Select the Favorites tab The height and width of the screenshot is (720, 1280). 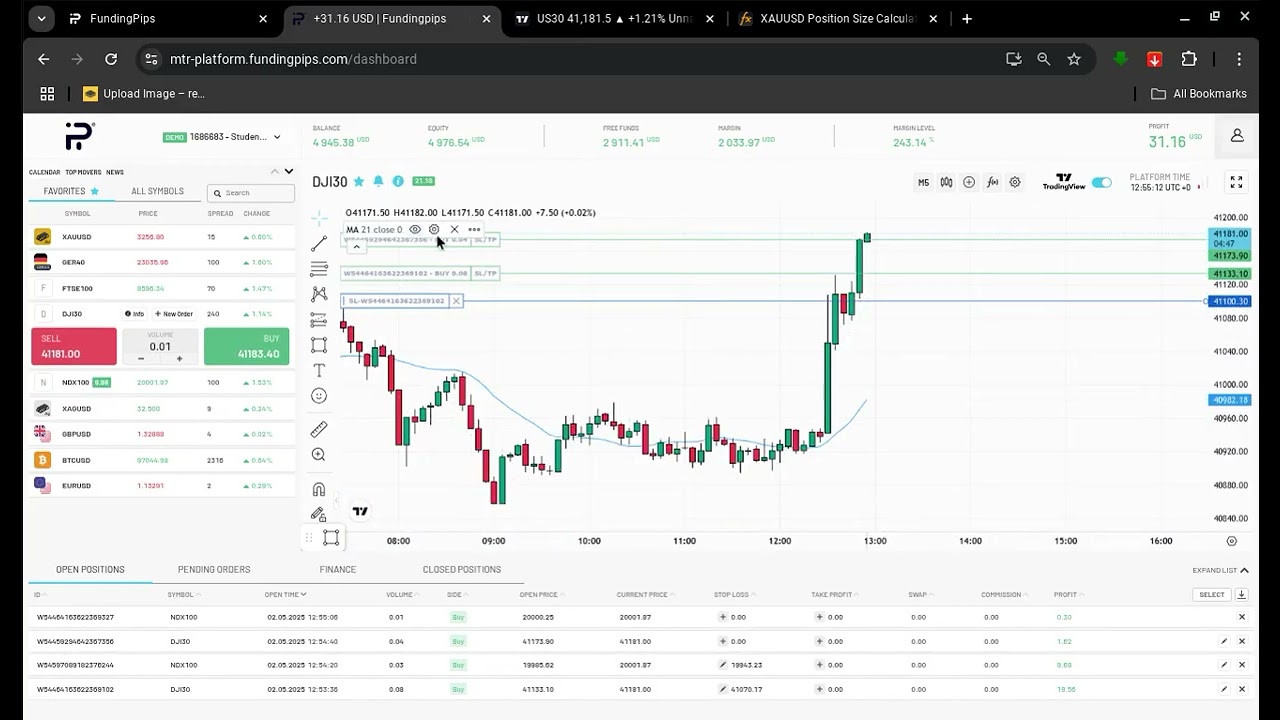[x=71, y=191]
